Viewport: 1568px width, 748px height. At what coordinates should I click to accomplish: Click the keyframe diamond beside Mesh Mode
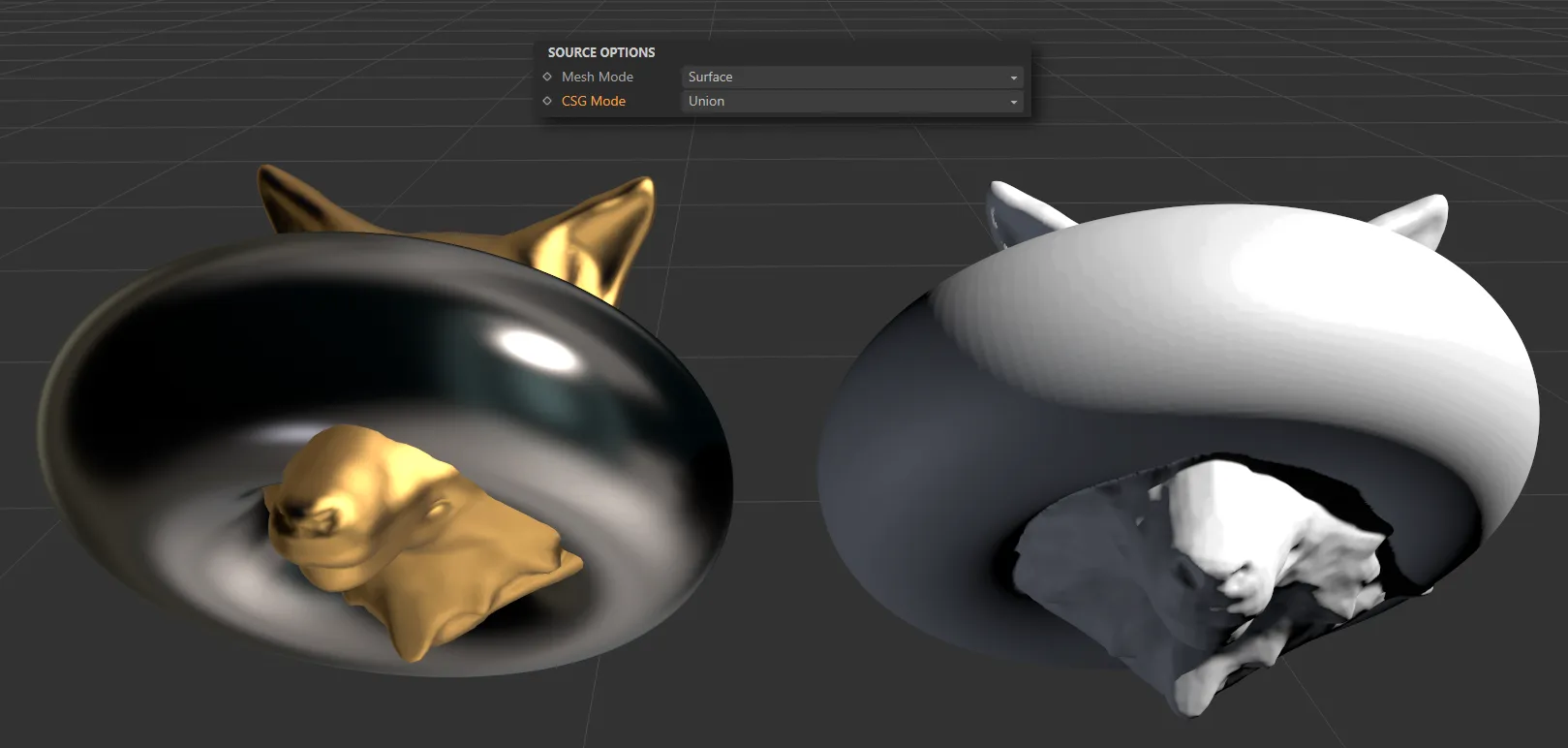(x=547, y=77)
